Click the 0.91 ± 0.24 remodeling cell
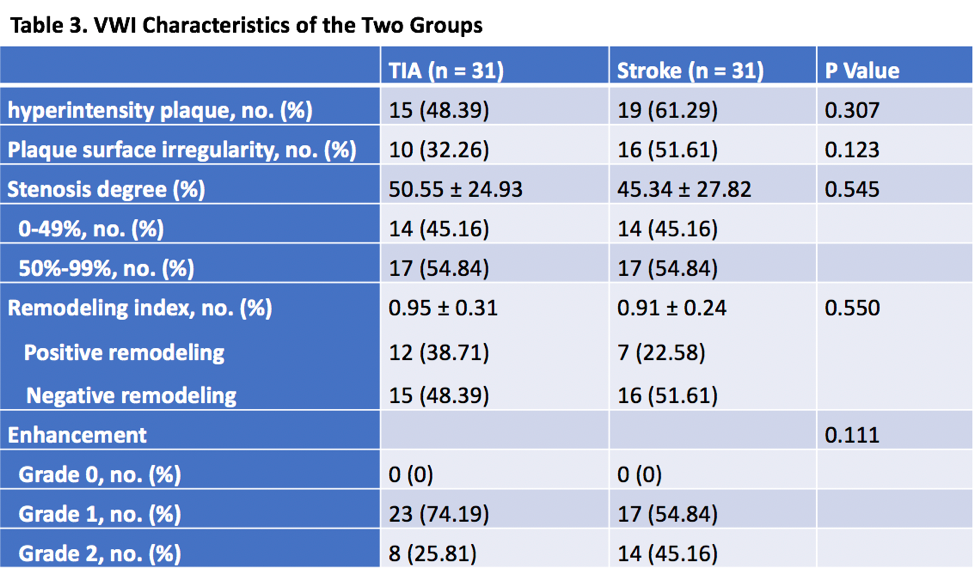974x568 pixels. click(672, 308)
